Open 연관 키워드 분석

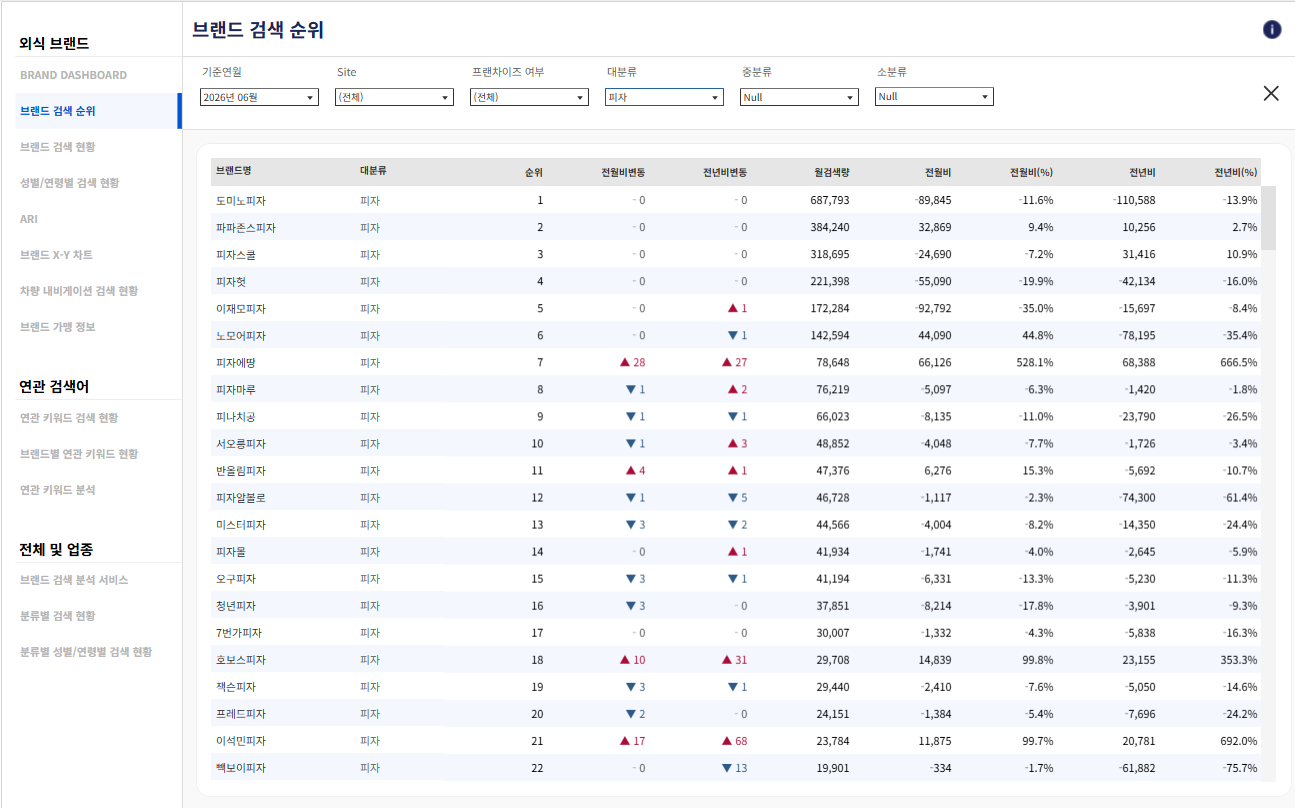(58, 490)
